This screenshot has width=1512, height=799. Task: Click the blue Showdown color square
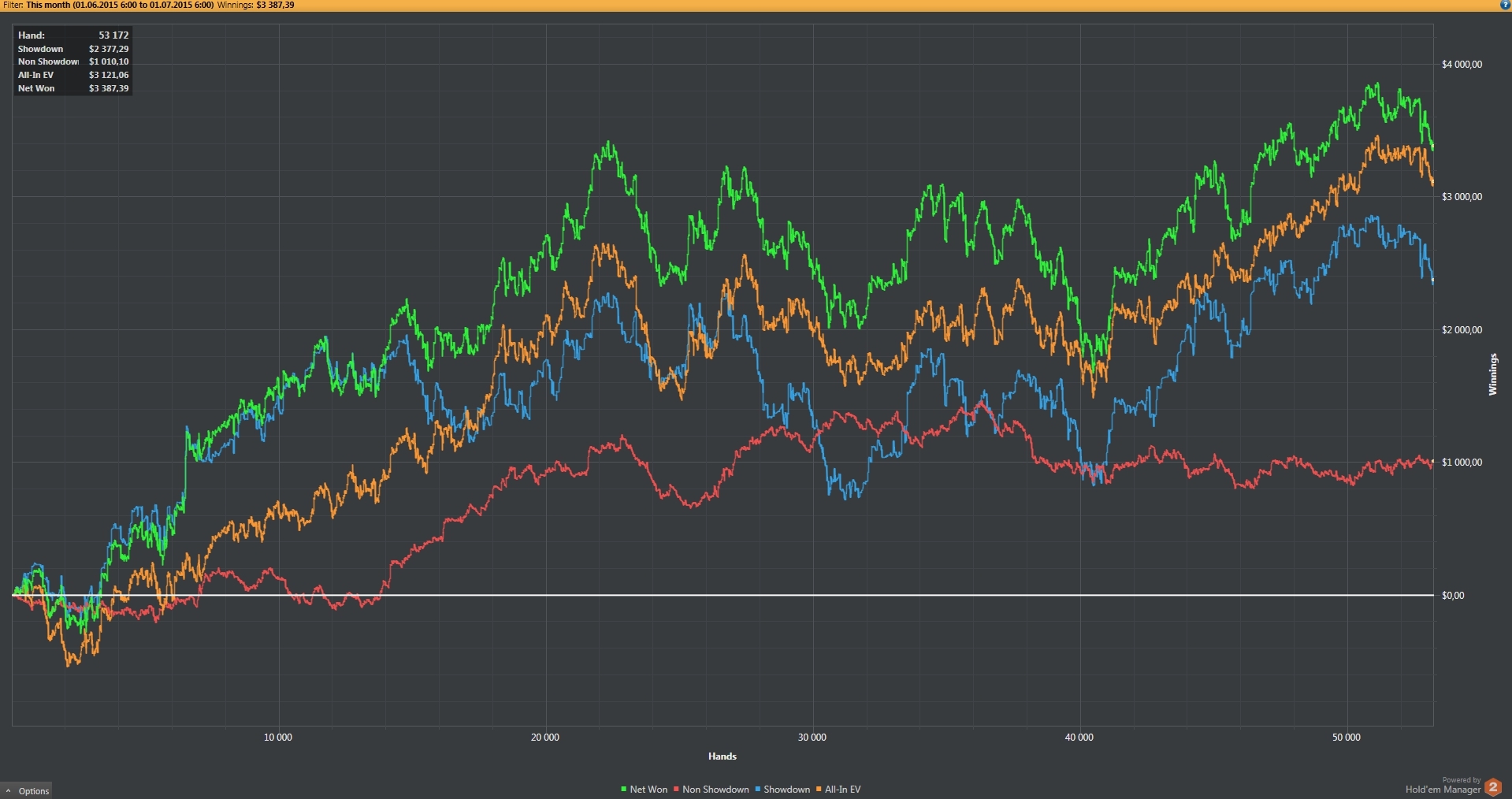point(758,790)
